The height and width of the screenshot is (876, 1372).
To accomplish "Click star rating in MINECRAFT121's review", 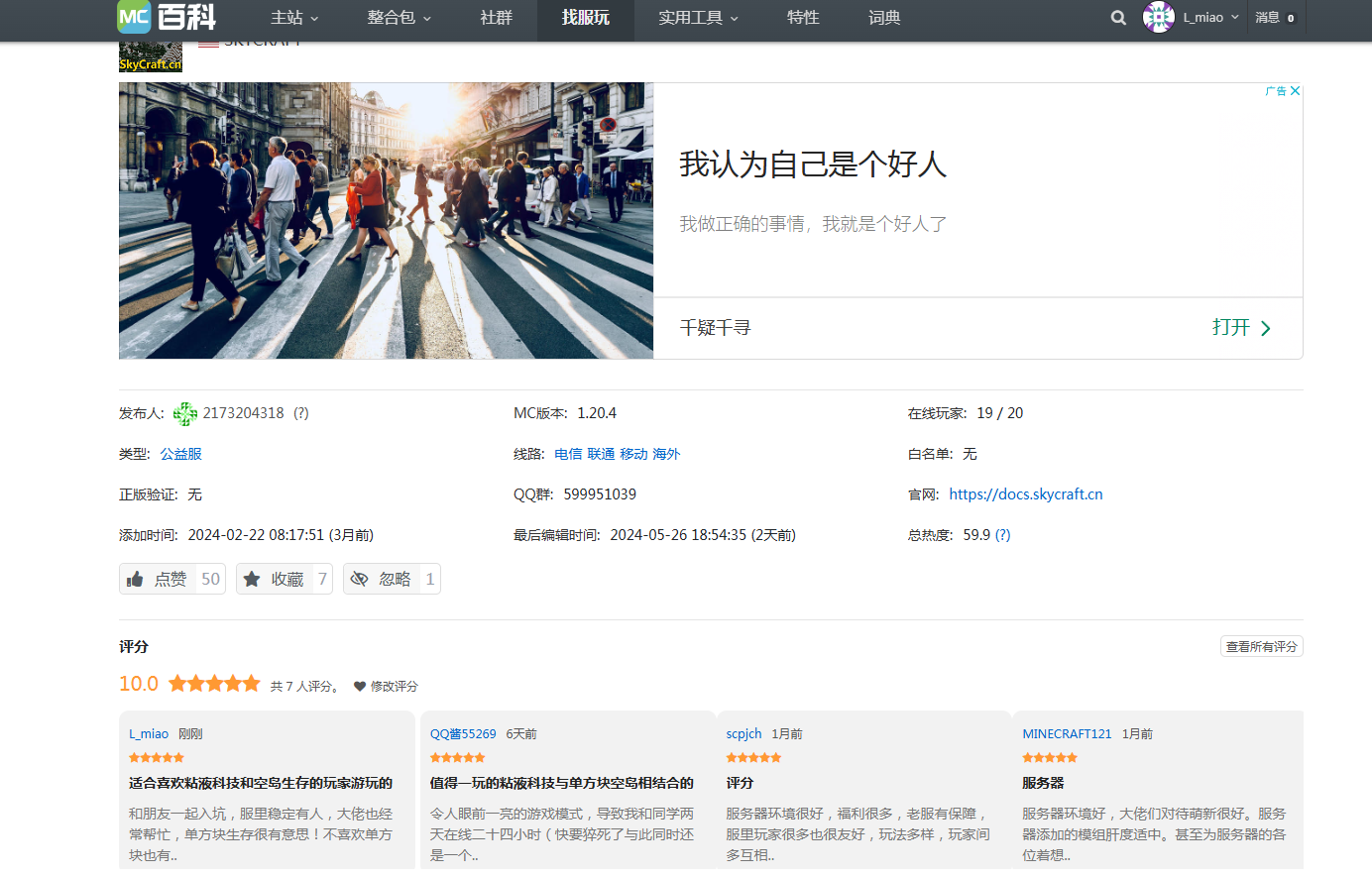I will pyautogui.click(x=1050, y=757).
